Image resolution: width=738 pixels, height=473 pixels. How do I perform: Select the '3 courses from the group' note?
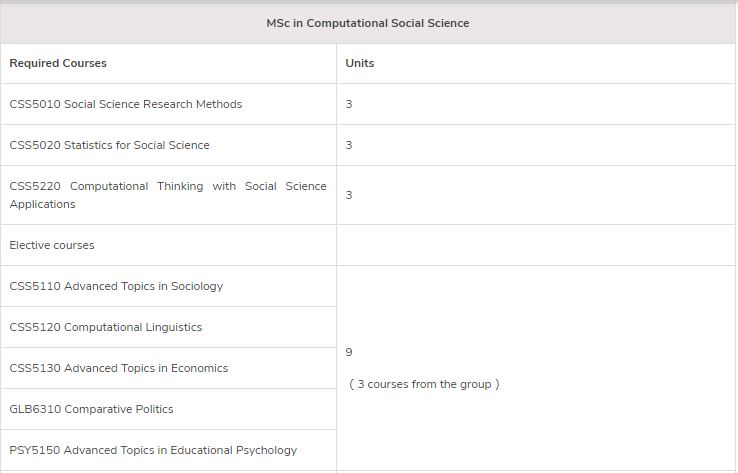tap(425, 384)
